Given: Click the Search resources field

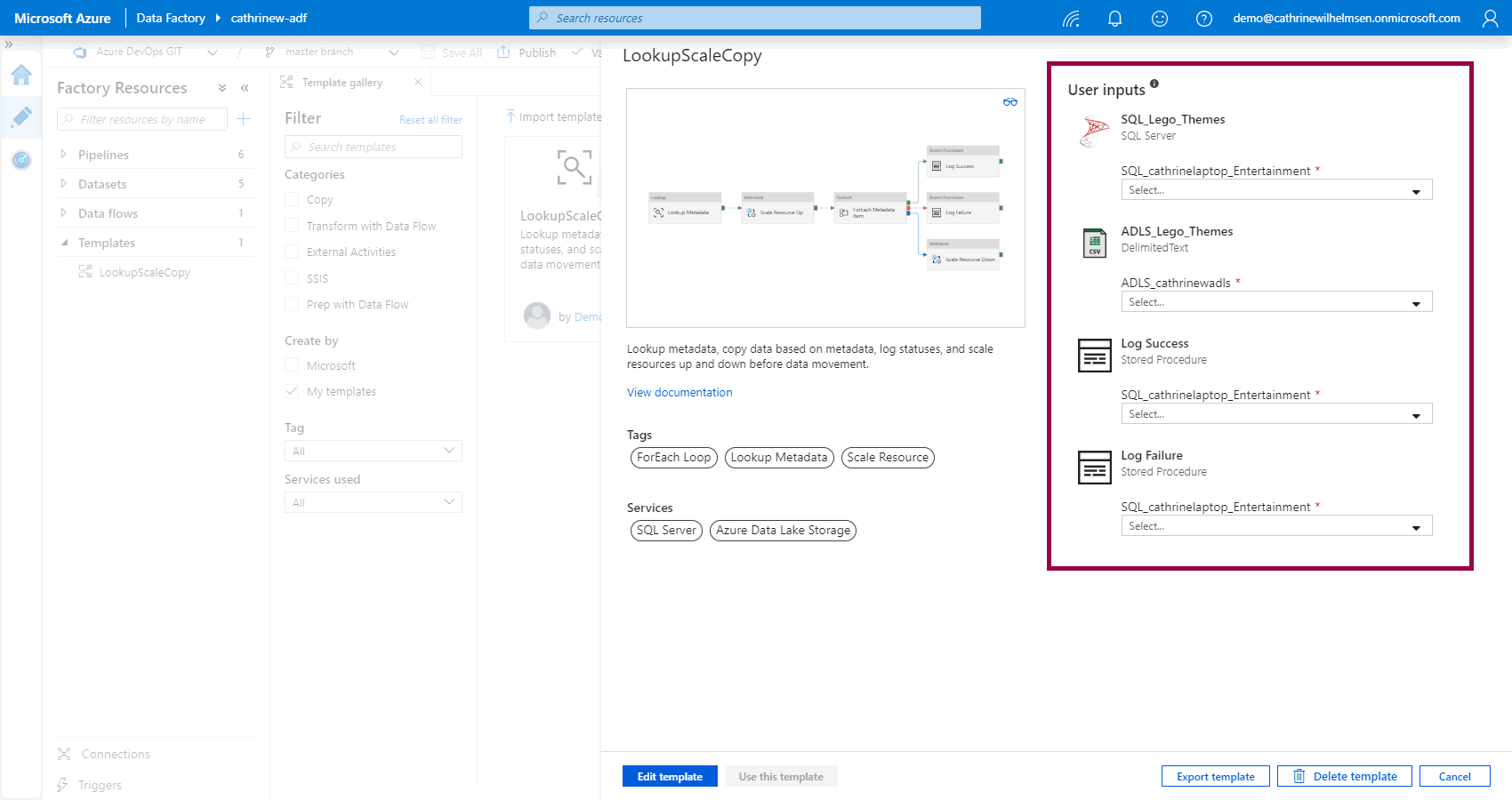Looking at the screenshot, I should (x=754, y=18).
